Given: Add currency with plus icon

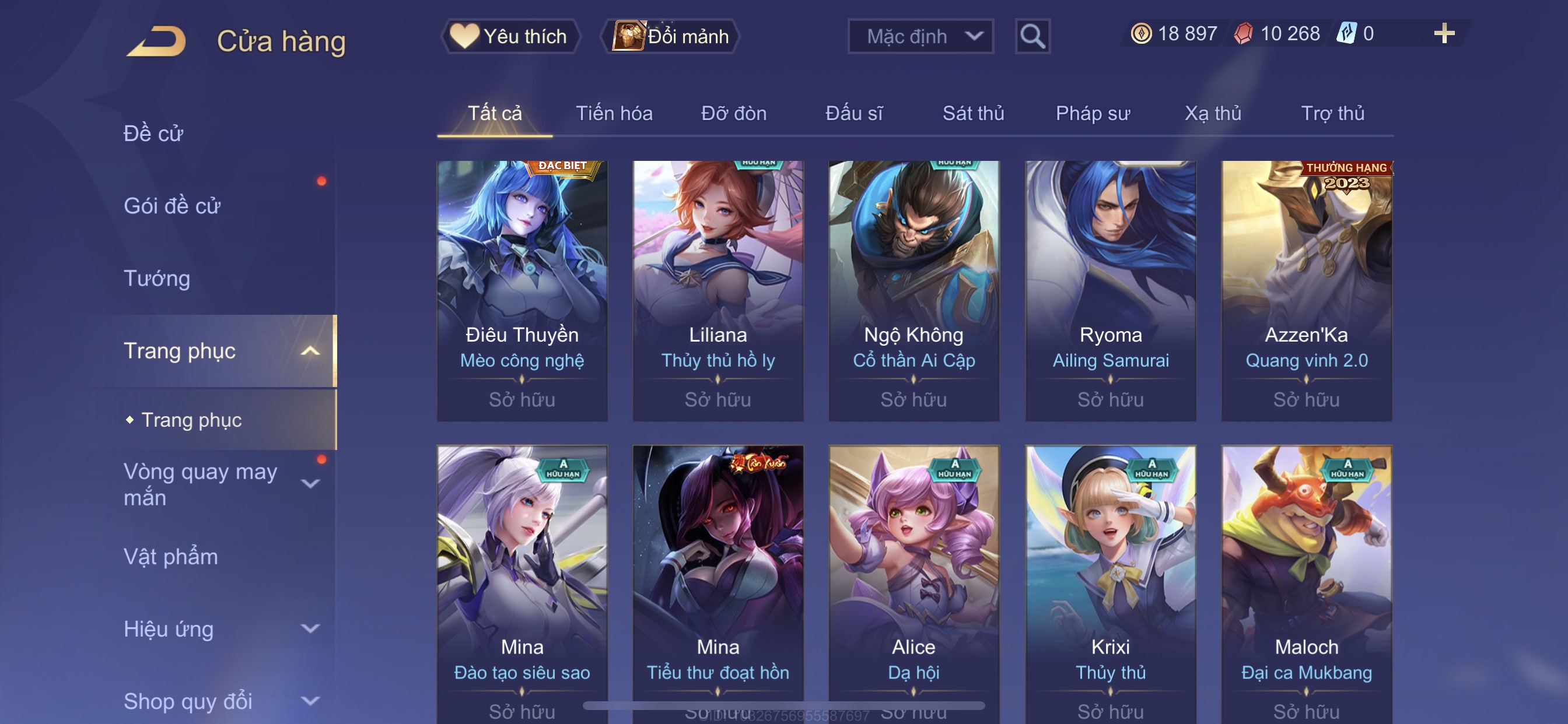Looking at the screenshot, I should pyautogui.click(x=1444, y=33).
